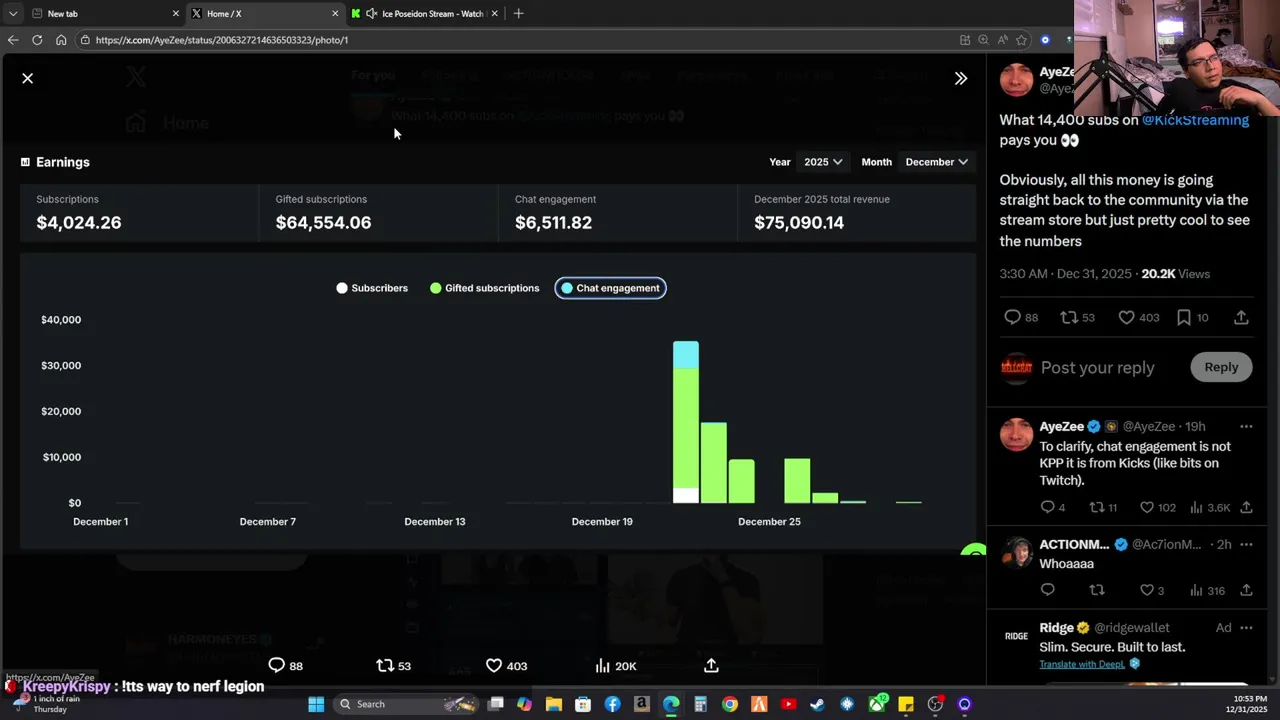Open more options on the Ridge ad
Screen dimensions: 1280x720
pos(1246,628)
